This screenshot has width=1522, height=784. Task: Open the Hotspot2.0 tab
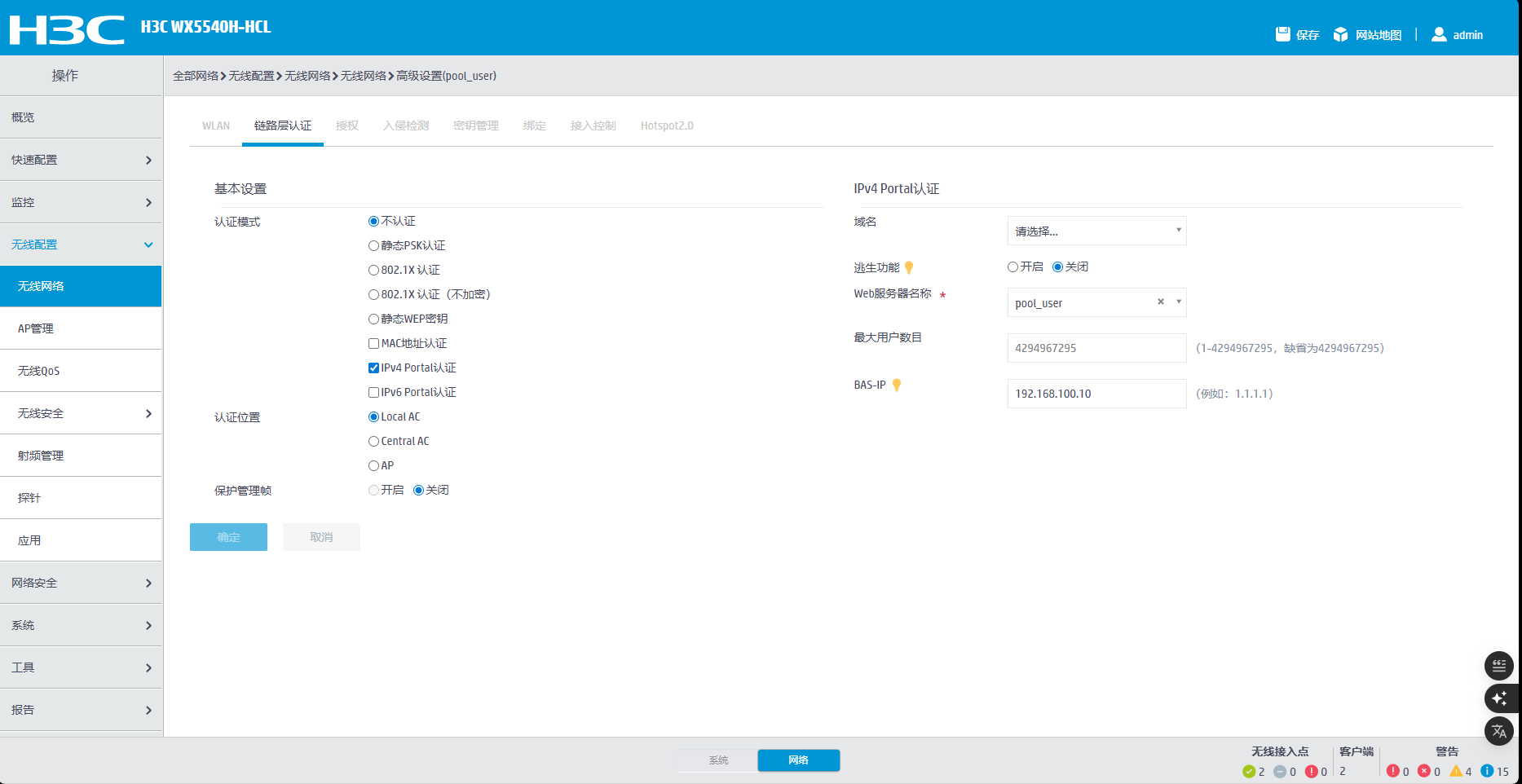666,126
